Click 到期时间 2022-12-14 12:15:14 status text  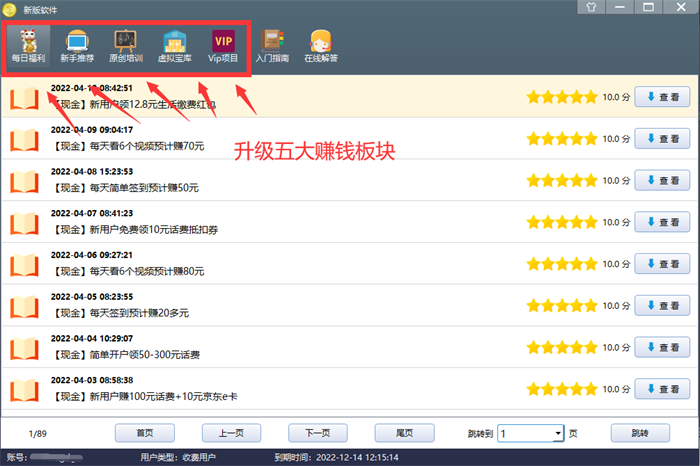pyautogui.click(x=336, y=458)
